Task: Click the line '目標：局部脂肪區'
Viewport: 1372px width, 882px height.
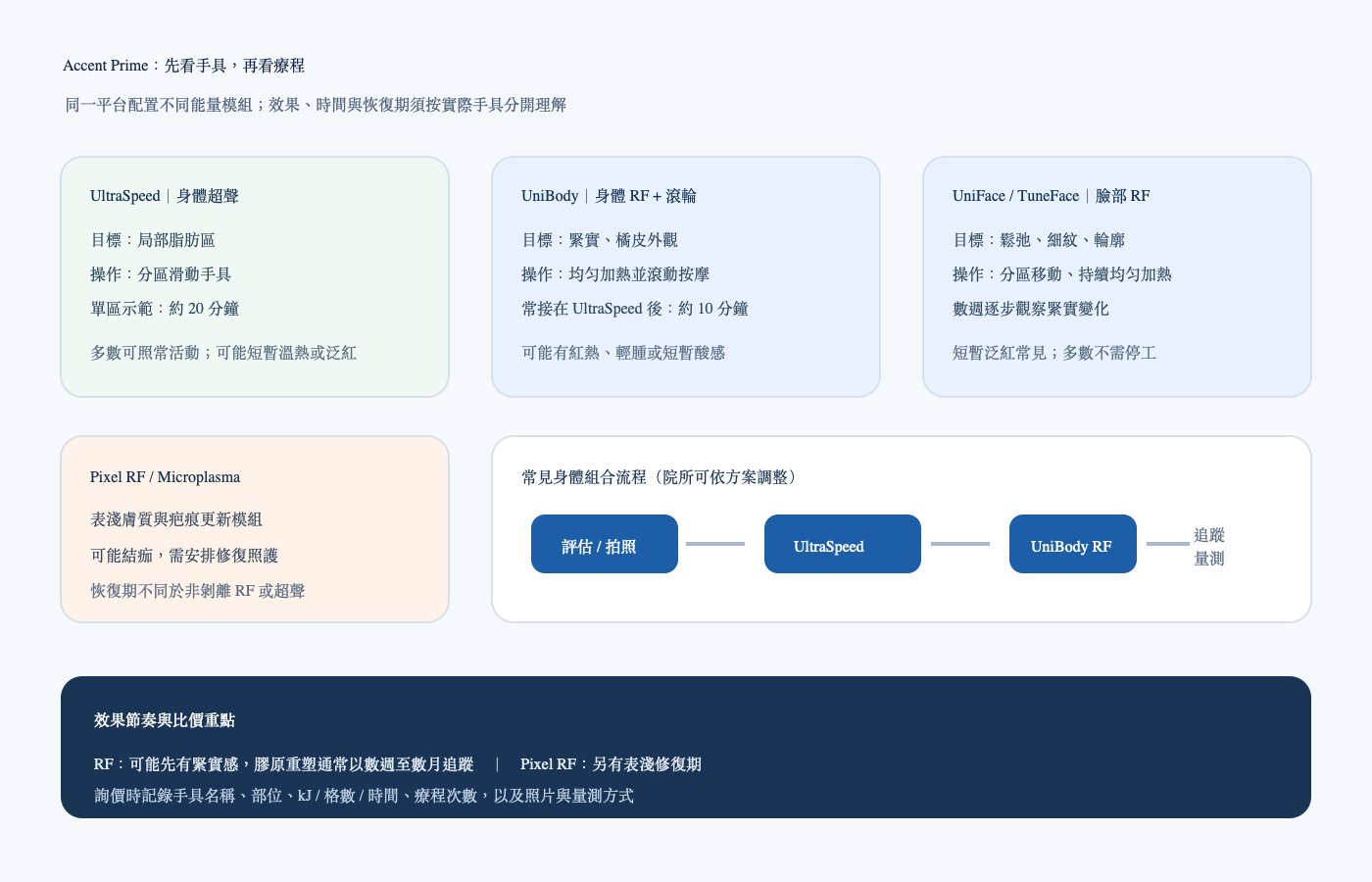Action: click(153, 240)
